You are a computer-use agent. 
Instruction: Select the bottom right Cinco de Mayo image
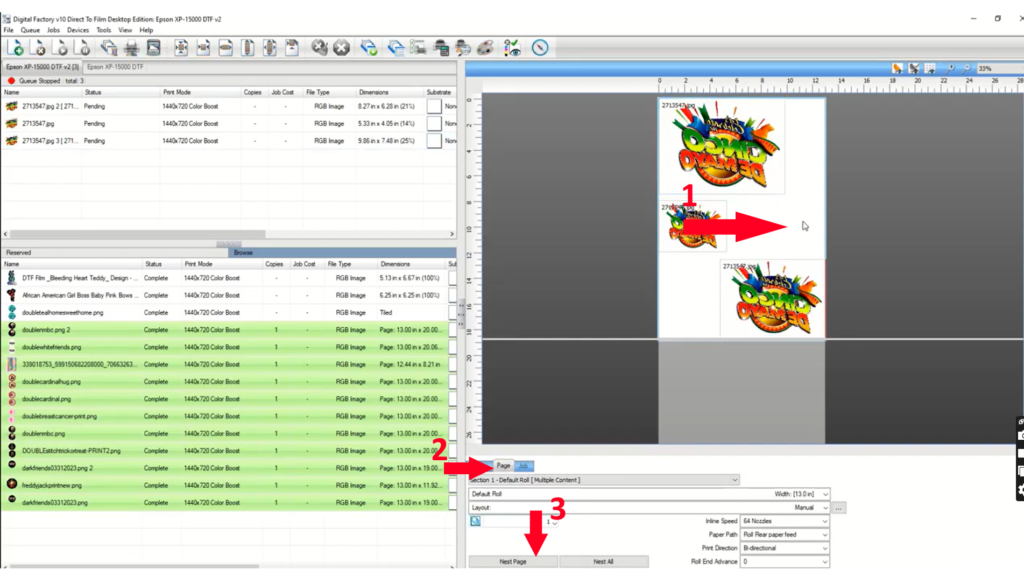click(x=773, y=298)
